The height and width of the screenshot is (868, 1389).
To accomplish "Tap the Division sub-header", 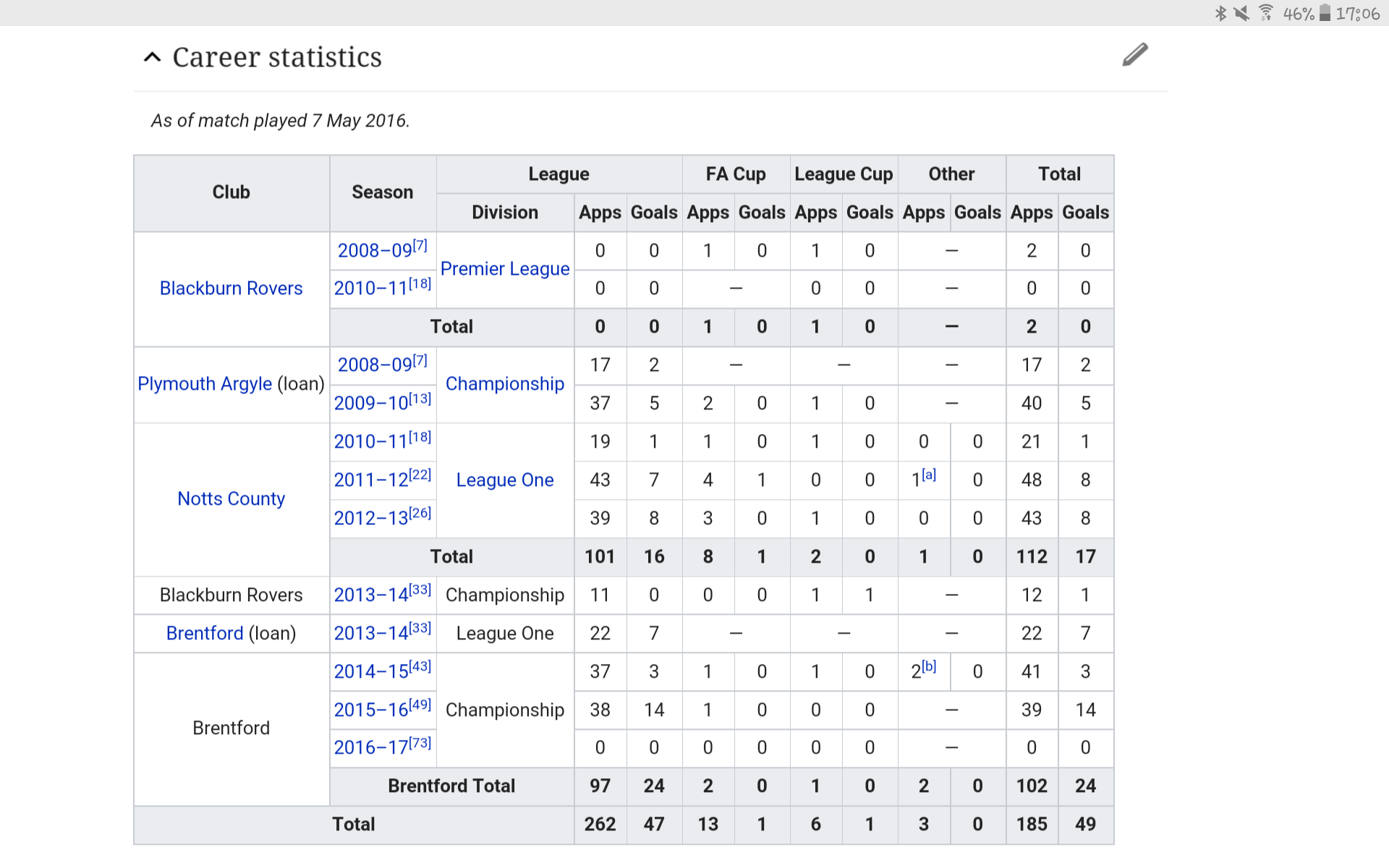I will 505,212.
